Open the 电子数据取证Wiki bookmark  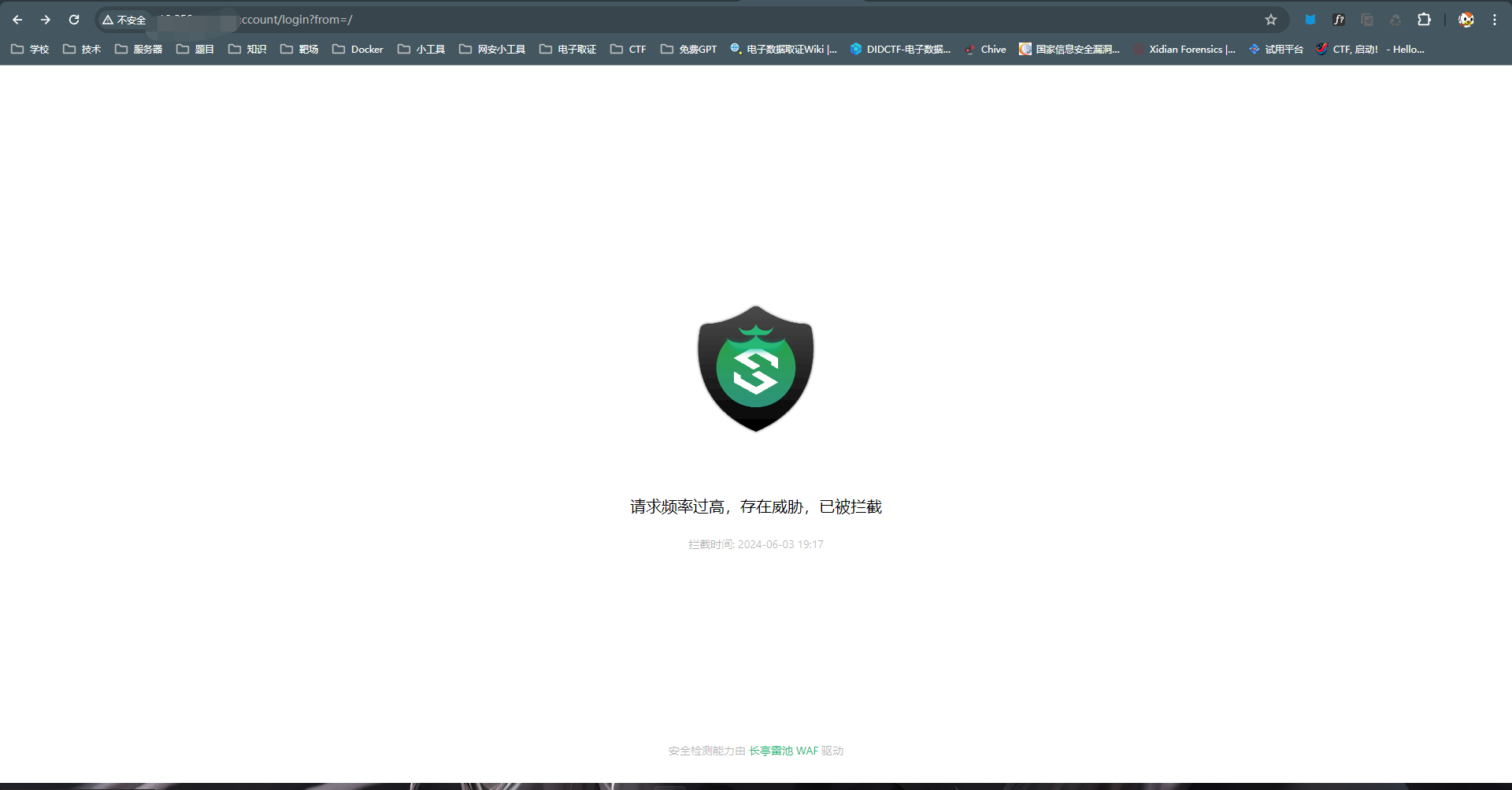[x=784, y=49]
